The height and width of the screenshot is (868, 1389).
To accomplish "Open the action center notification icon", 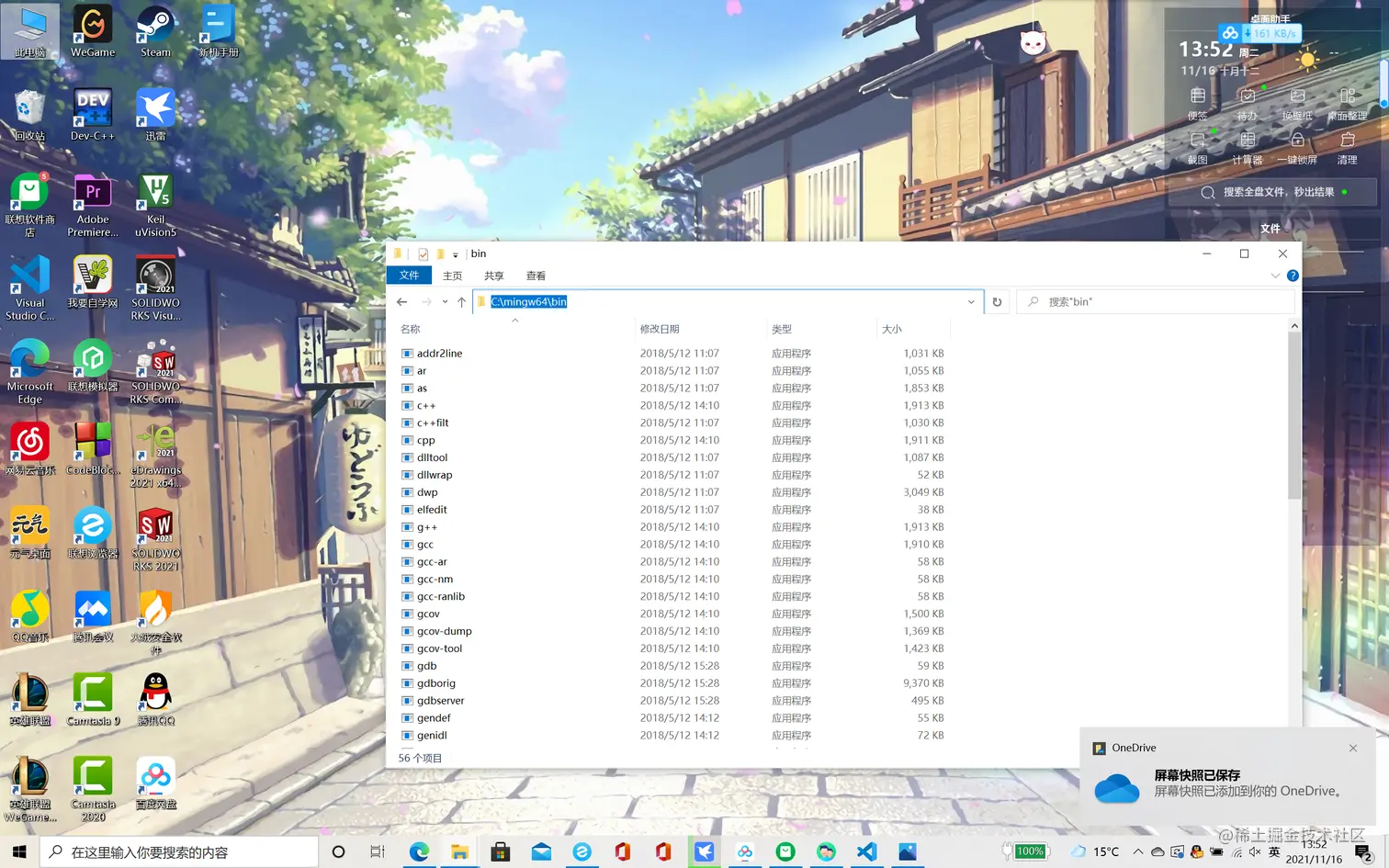I will coord(1363,852).
